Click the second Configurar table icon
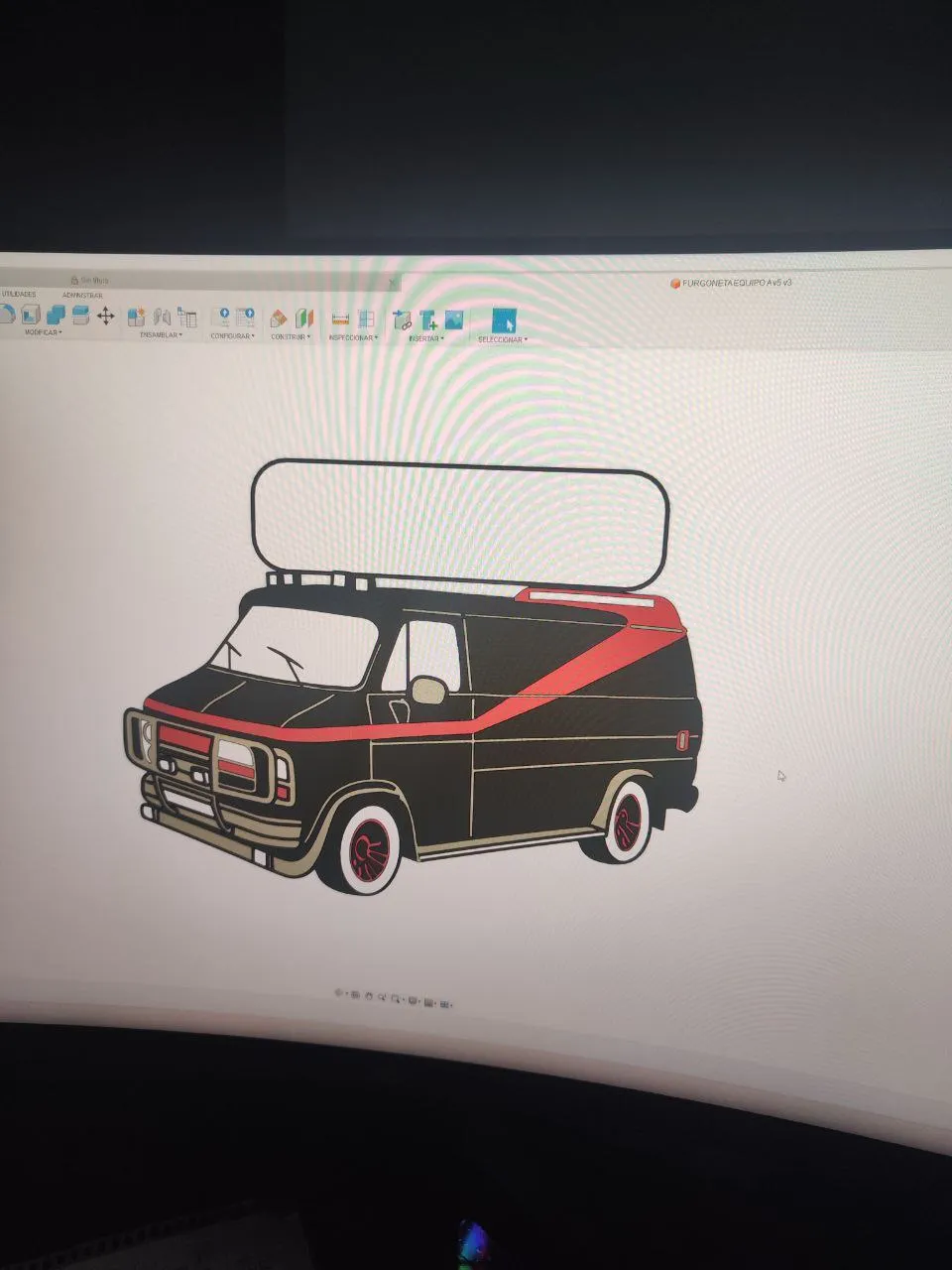Image resolution: width=952 pixels, height=1270 pixels. point(246,317)
